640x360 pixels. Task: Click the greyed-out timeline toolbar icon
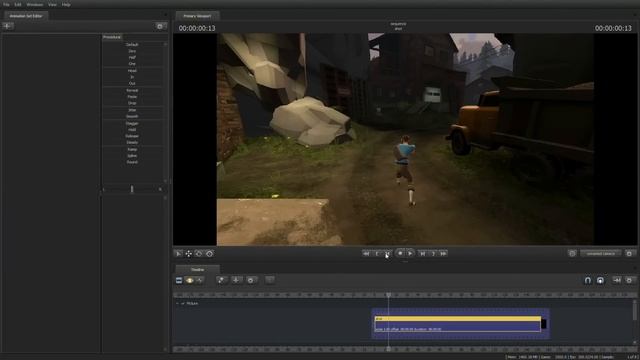pyautogui.click(x=270, y=280)
